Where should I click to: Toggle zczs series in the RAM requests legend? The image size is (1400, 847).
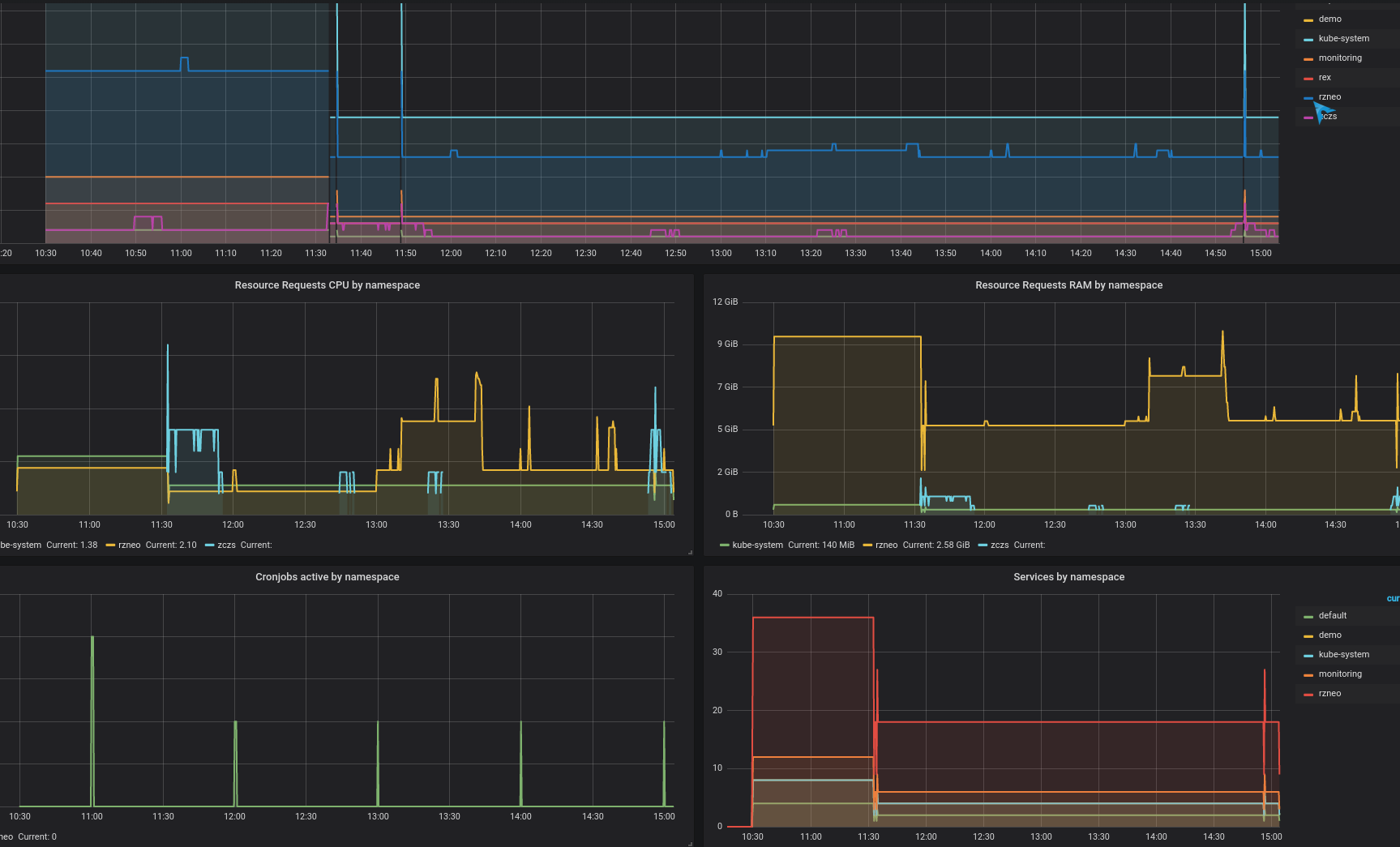(x=1000, y=545)
